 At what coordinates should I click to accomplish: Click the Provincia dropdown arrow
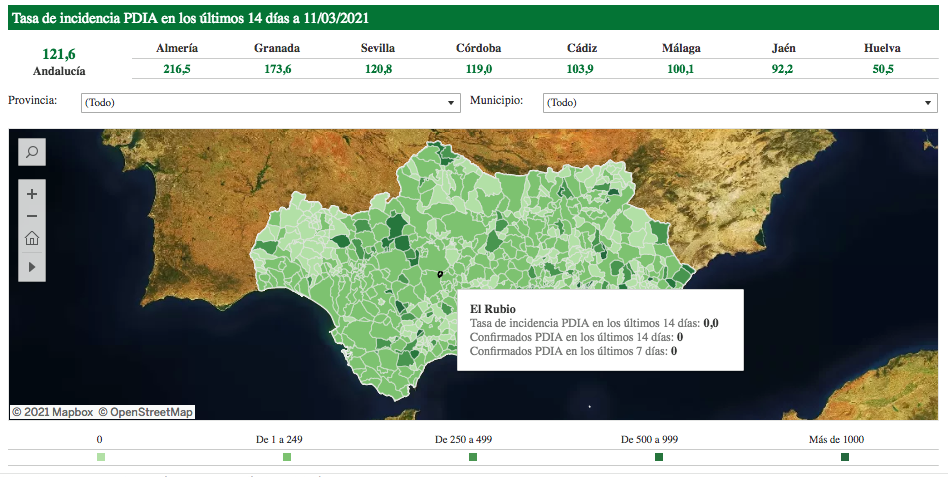[451, 103]
